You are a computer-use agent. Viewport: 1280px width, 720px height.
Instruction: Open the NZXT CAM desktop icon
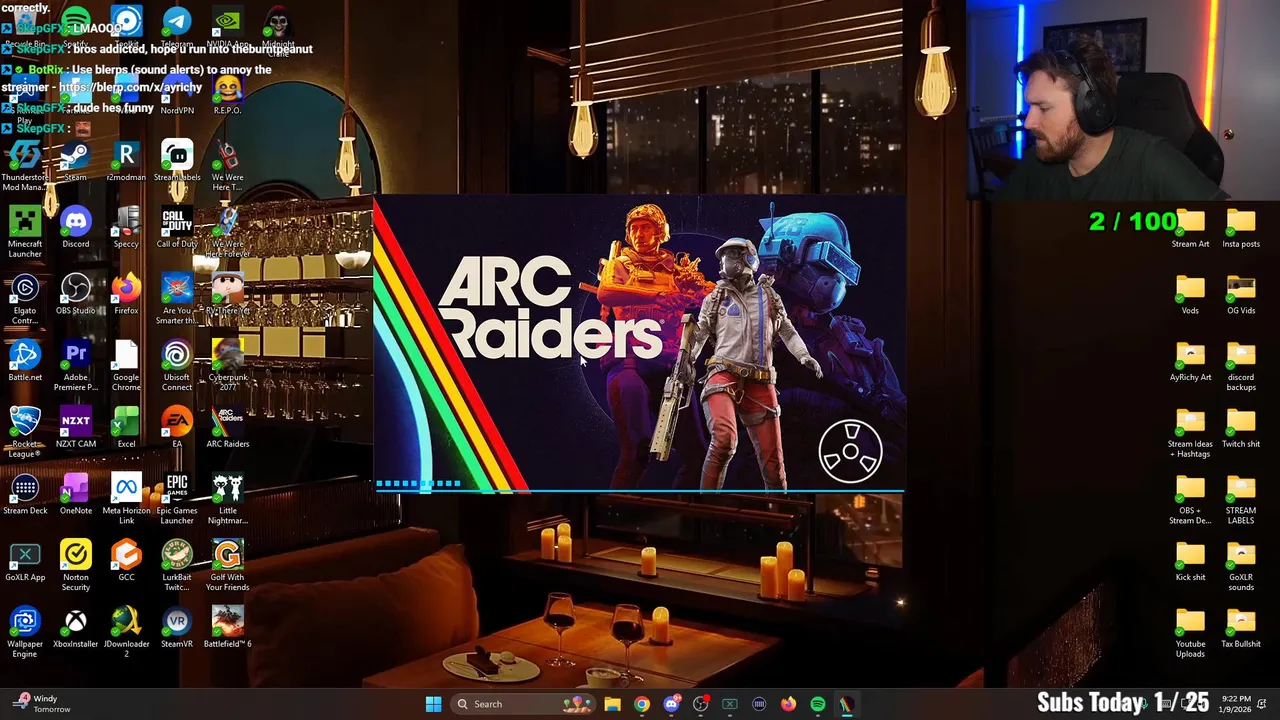click(x=76, y=428)
